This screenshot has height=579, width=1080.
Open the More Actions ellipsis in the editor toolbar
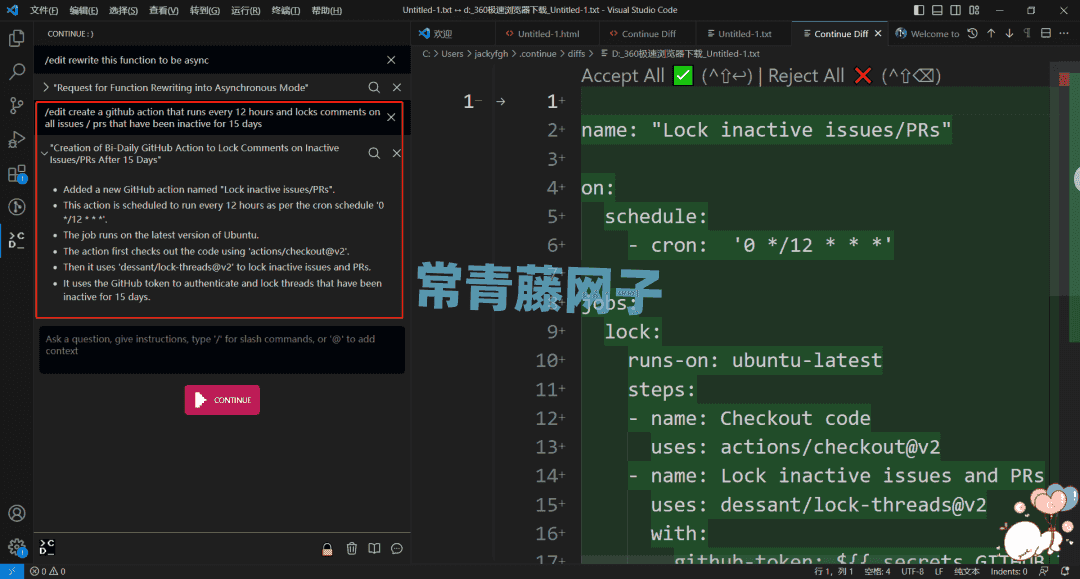coord(1064,33)
